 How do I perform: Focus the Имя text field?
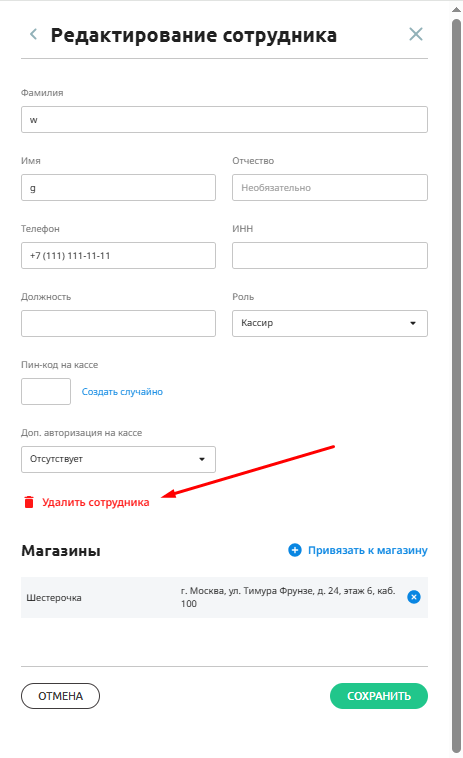point(118,188)
